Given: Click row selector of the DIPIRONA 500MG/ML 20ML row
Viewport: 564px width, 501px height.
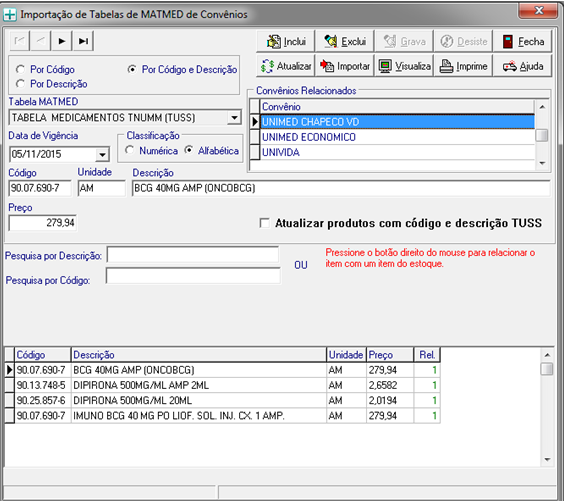Looking at the screenshot, I should (9, 400).
